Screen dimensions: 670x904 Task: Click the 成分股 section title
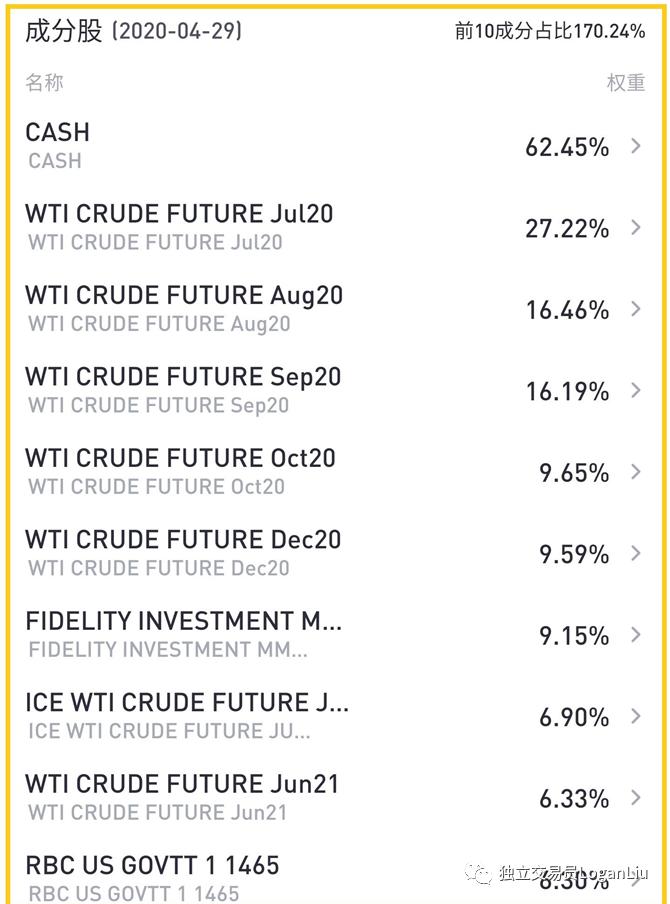pyautogui.click(x=63, y=31)
